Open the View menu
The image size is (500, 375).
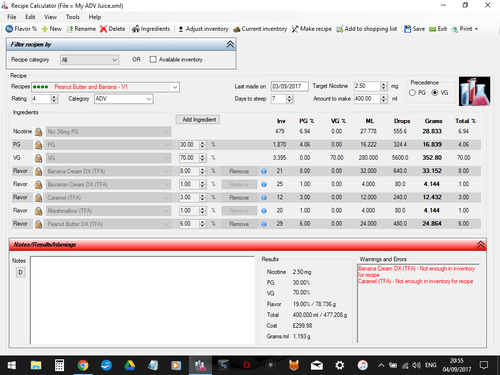point(50,17)
